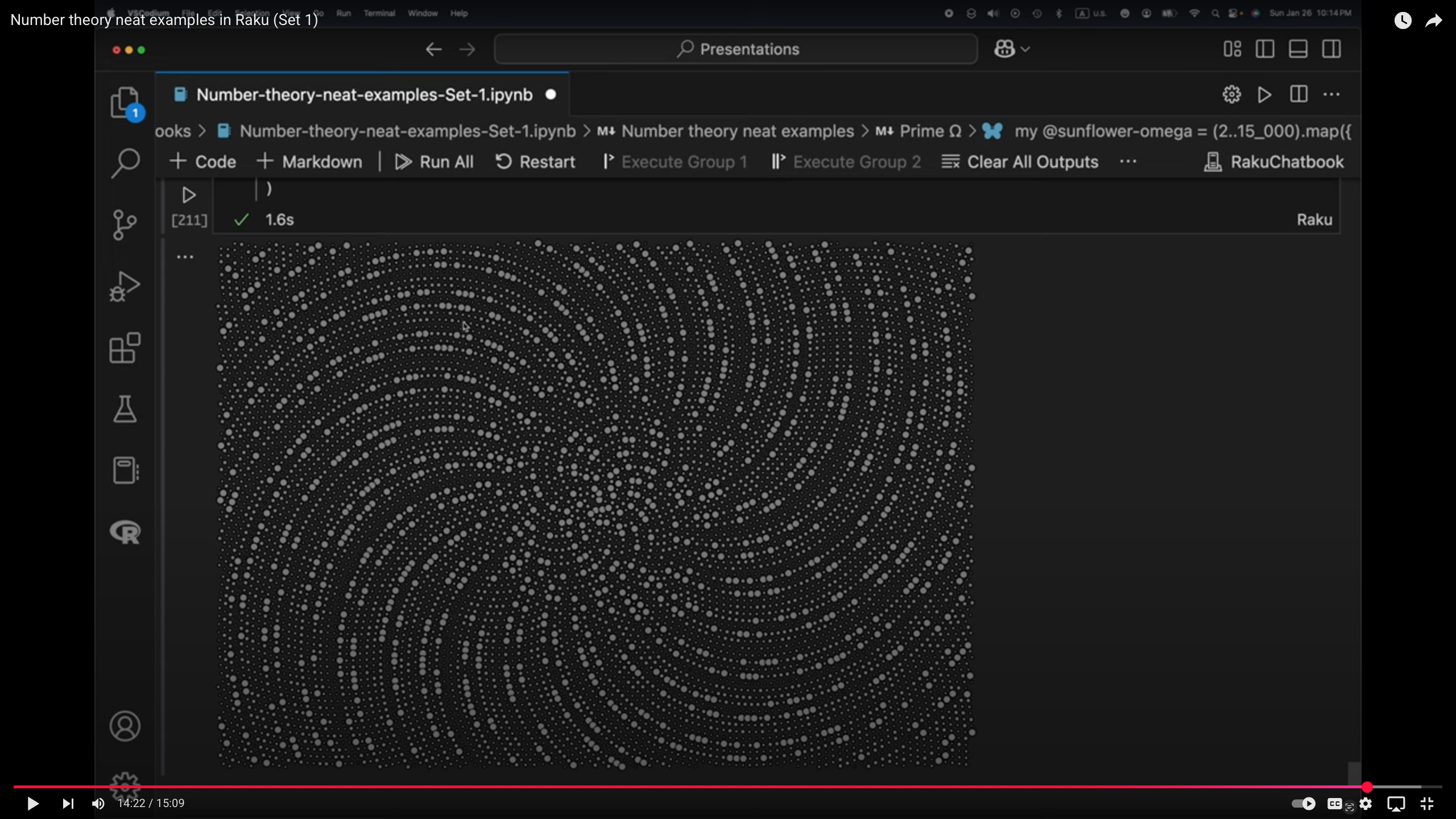Run cell 211 with its play button
This screenshot has width=1456, height=819.
click(189, 196)
